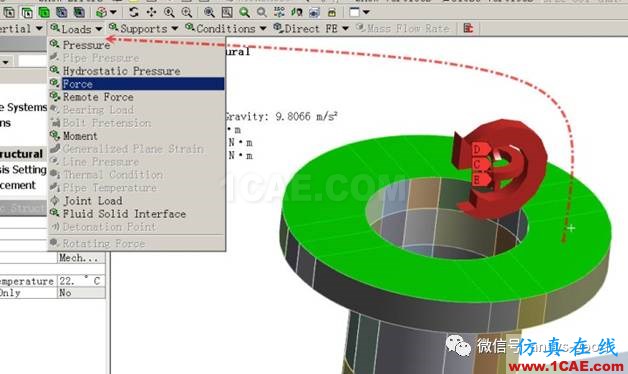Open the Manage Views icon
628x374 pixels.
pos(314,12)
